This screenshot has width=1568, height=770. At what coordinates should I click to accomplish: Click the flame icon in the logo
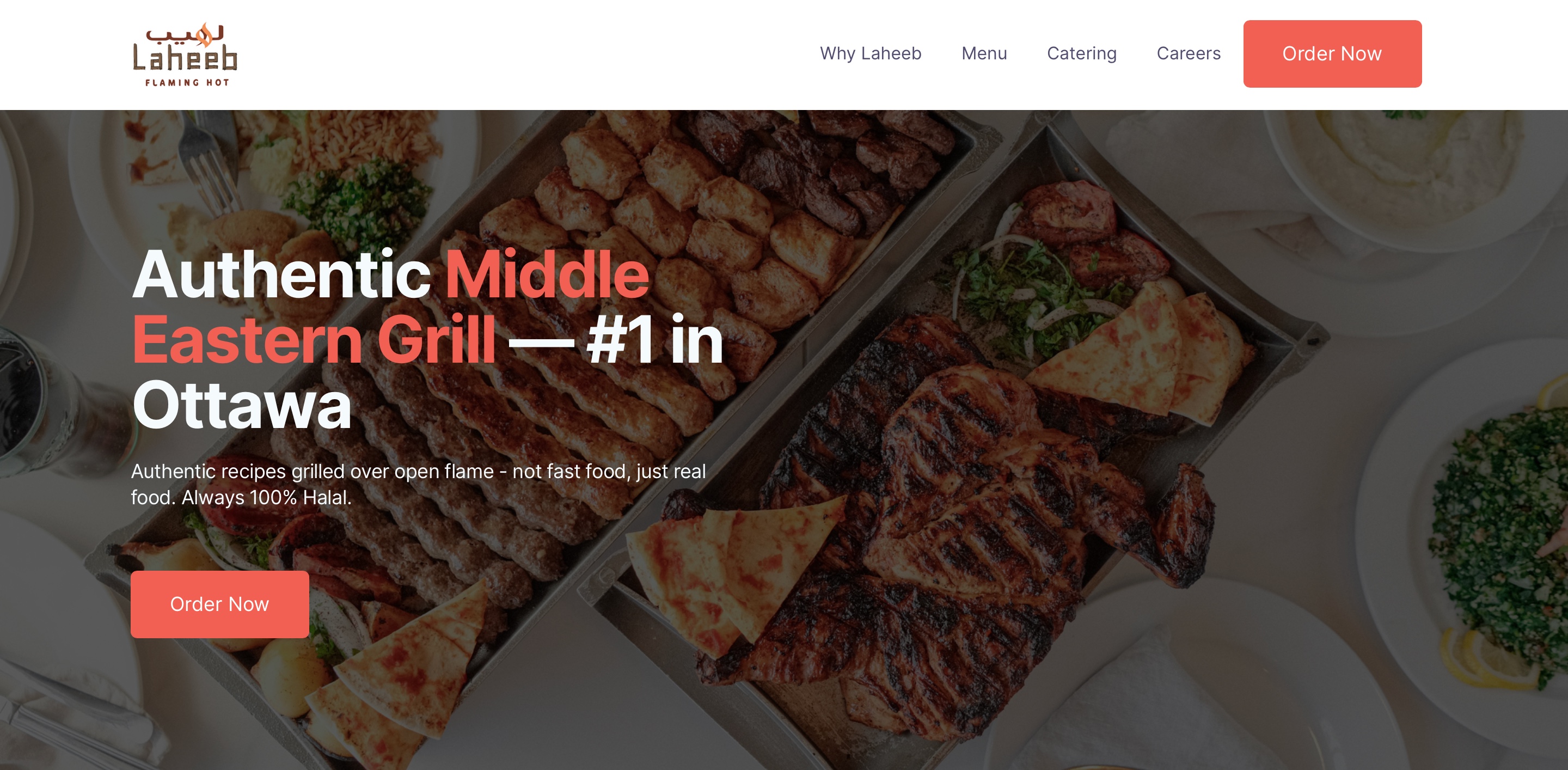coord(205,35)
